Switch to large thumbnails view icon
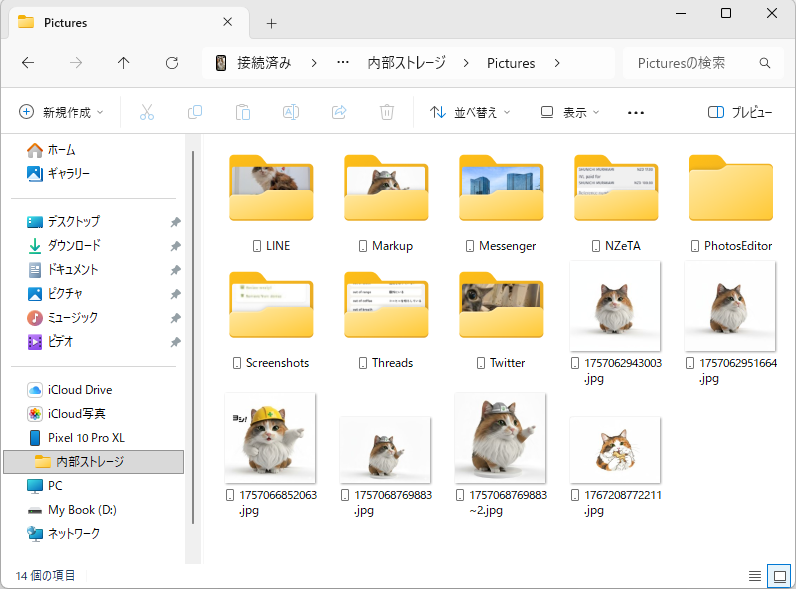The height and width of the screenshot is (589, 796). [x=780, y=576]
